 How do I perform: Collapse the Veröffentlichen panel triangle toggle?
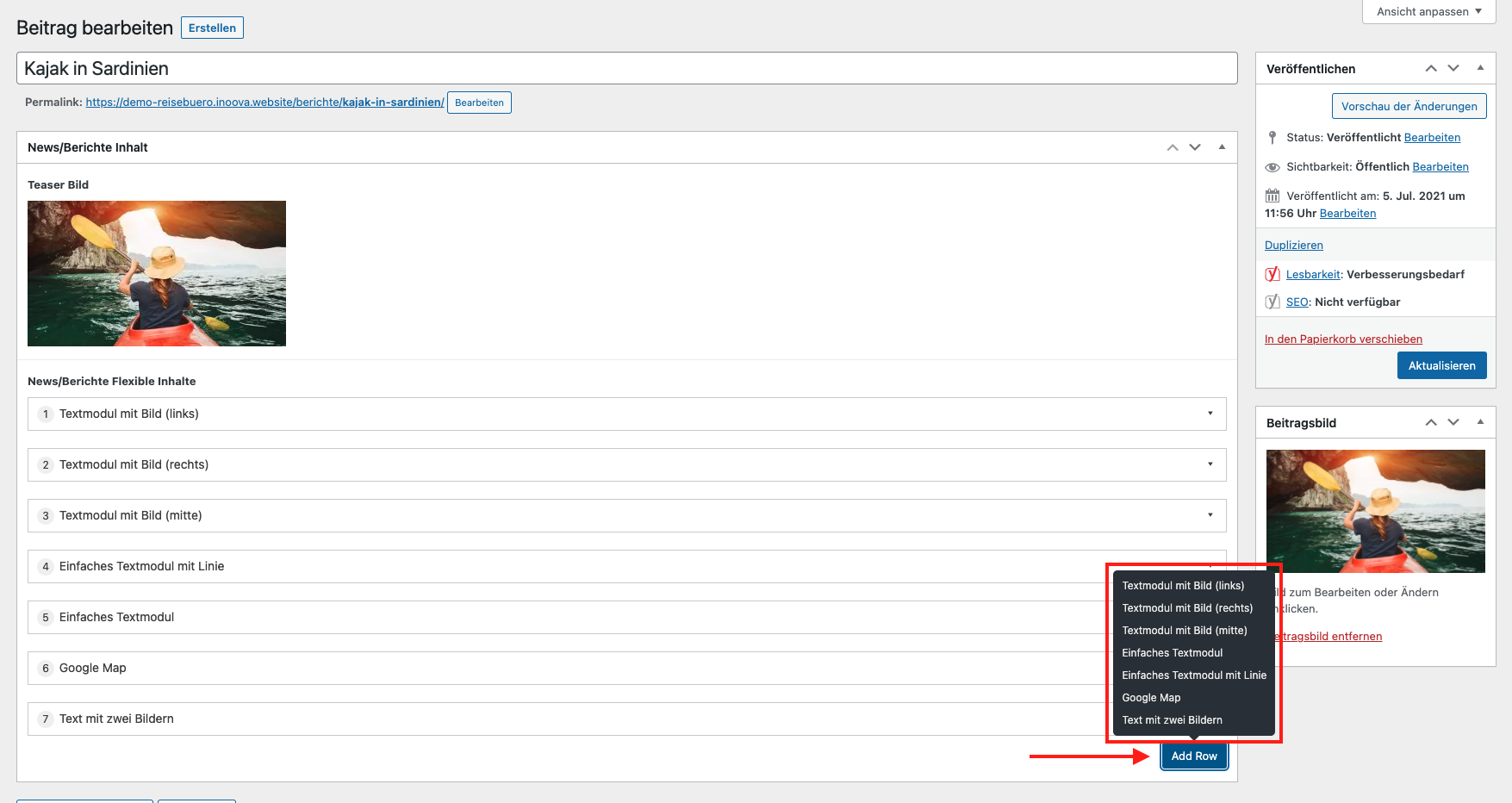click(1480, 68)
